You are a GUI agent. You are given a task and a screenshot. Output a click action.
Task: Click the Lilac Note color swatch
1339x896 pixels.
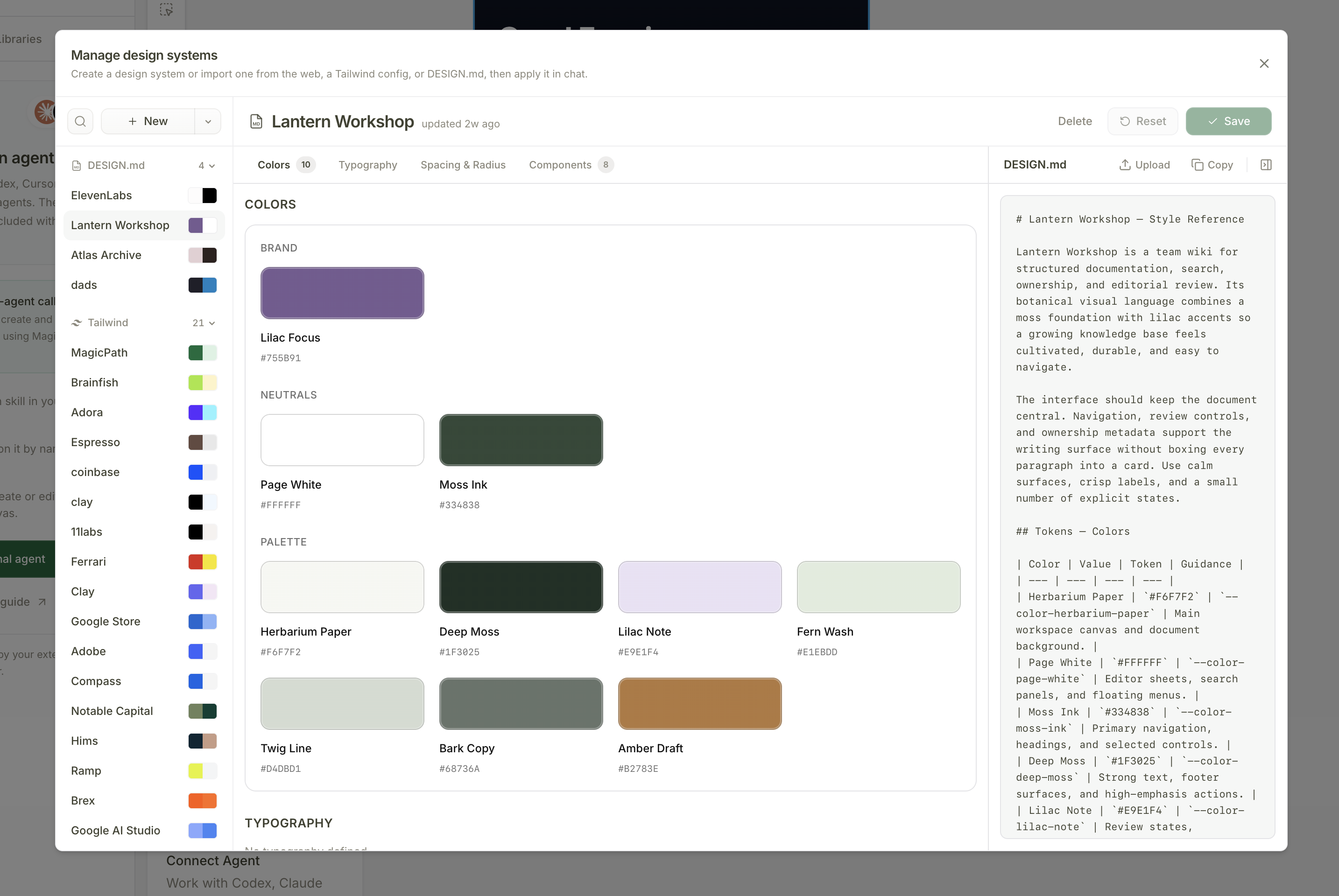(x=700, y=587)
